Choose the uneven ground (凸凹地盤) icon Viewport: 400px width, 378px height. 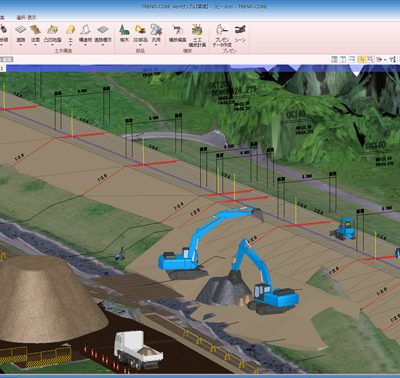53,29
